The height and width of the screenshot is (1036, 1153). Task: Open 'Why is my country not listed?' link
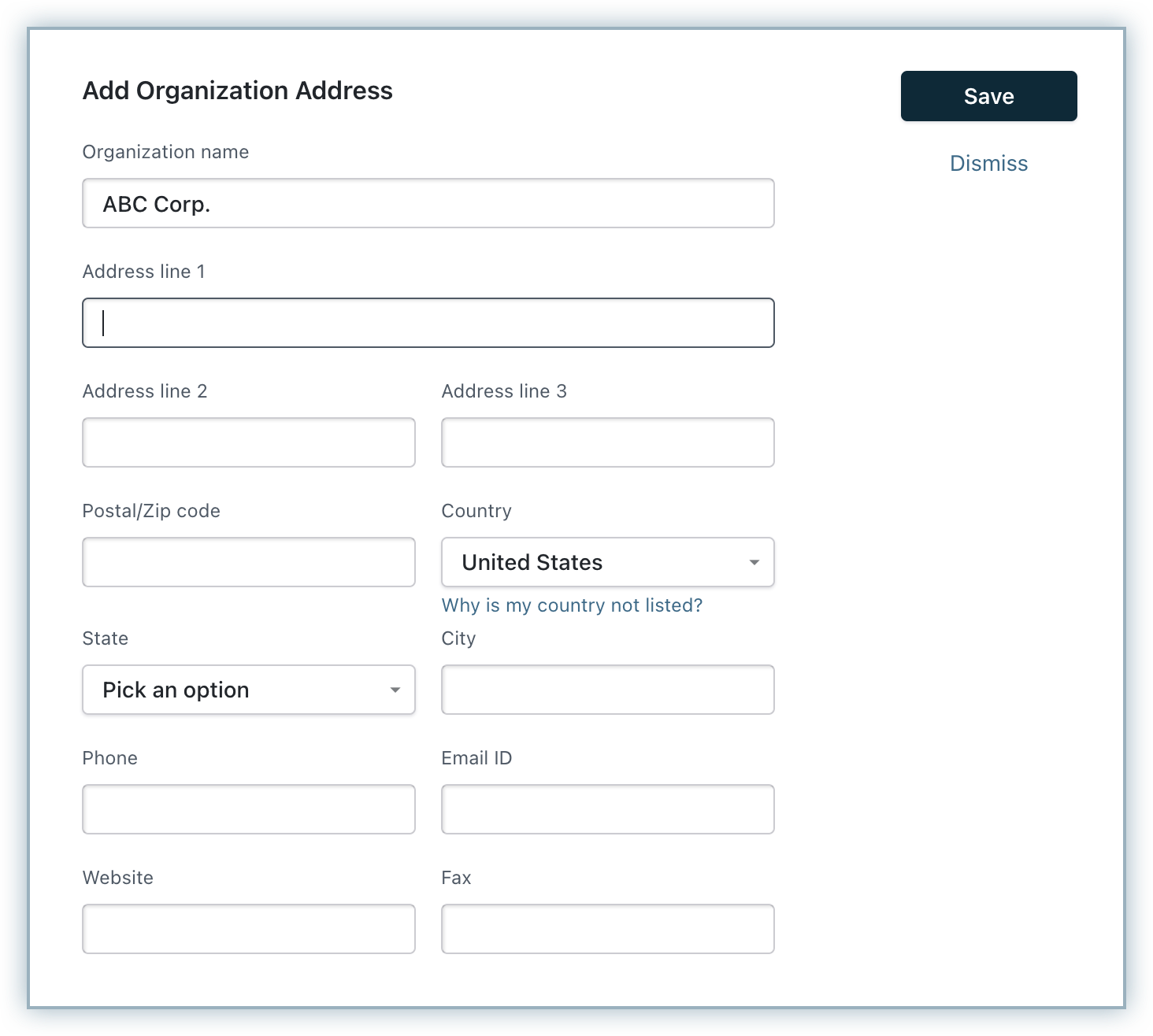(x=572, y=605)
